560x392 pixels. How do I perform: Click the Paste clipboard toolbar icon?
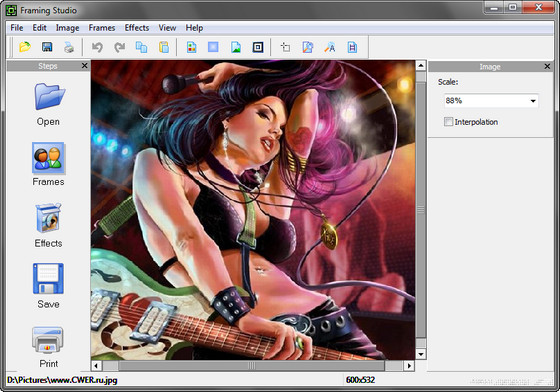point(164,47)
